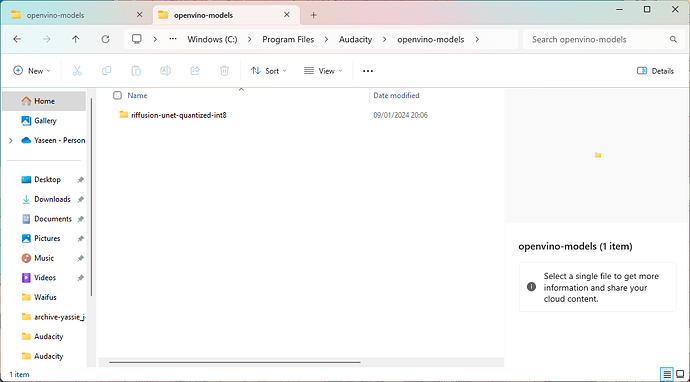
Task: Expand chevron after Audacity breadcrumb
Action: 385,39
